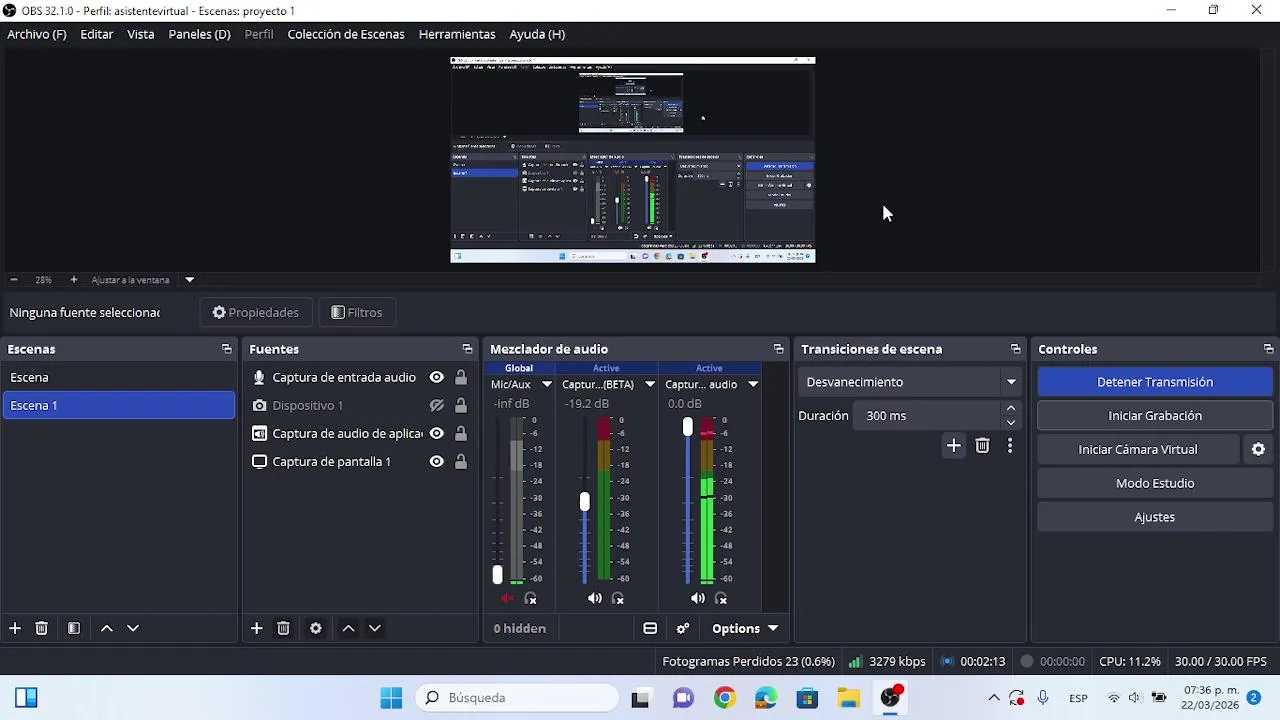Image resolution: width=1280 pixels, height=720 pixels.
Task: Open Captur...(BETA) channel dropdown arrow
Action: 650,384
